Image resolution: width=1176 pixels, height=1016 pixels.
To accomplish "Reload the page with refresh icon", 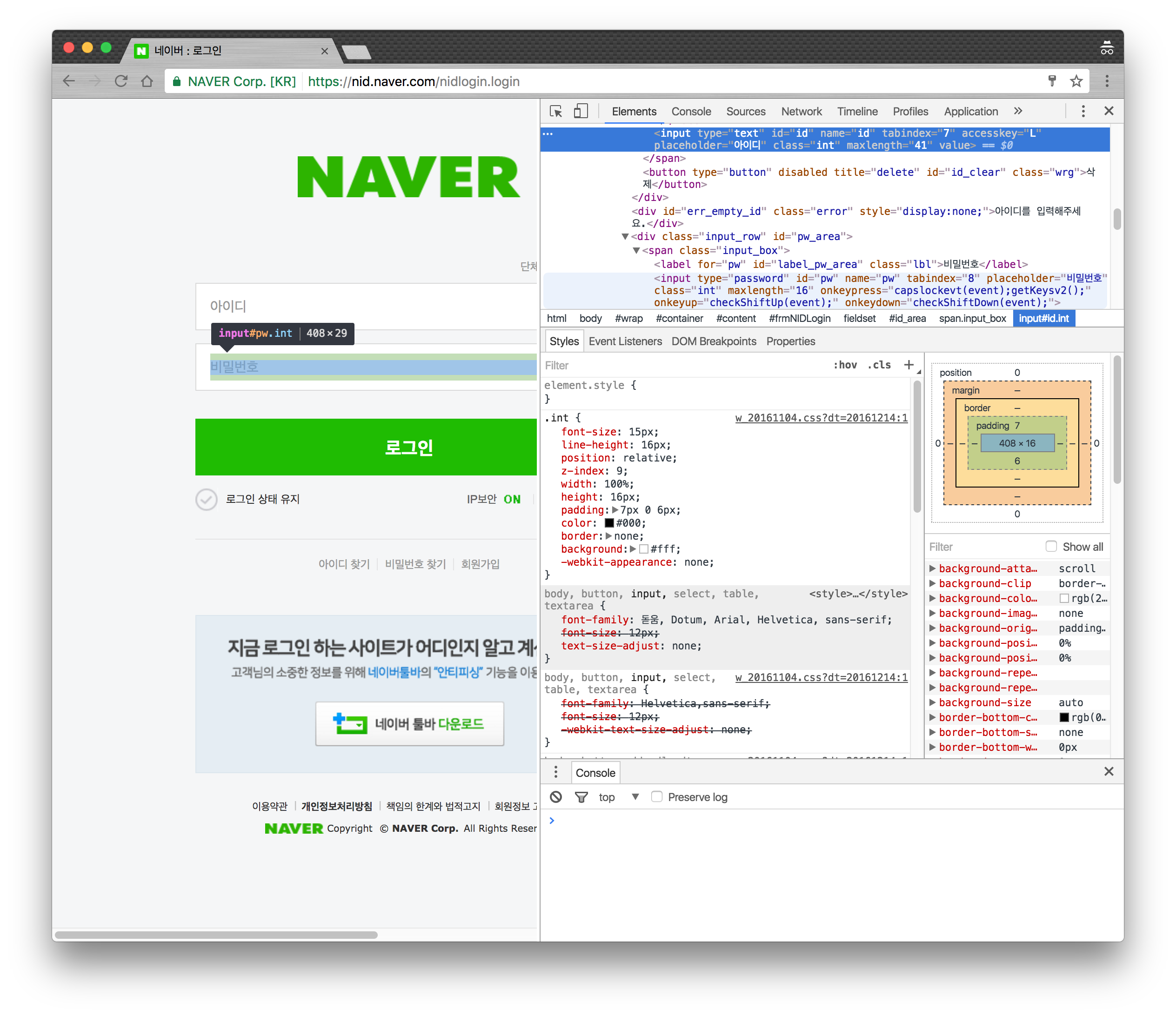I will click(x=121, y=81).
